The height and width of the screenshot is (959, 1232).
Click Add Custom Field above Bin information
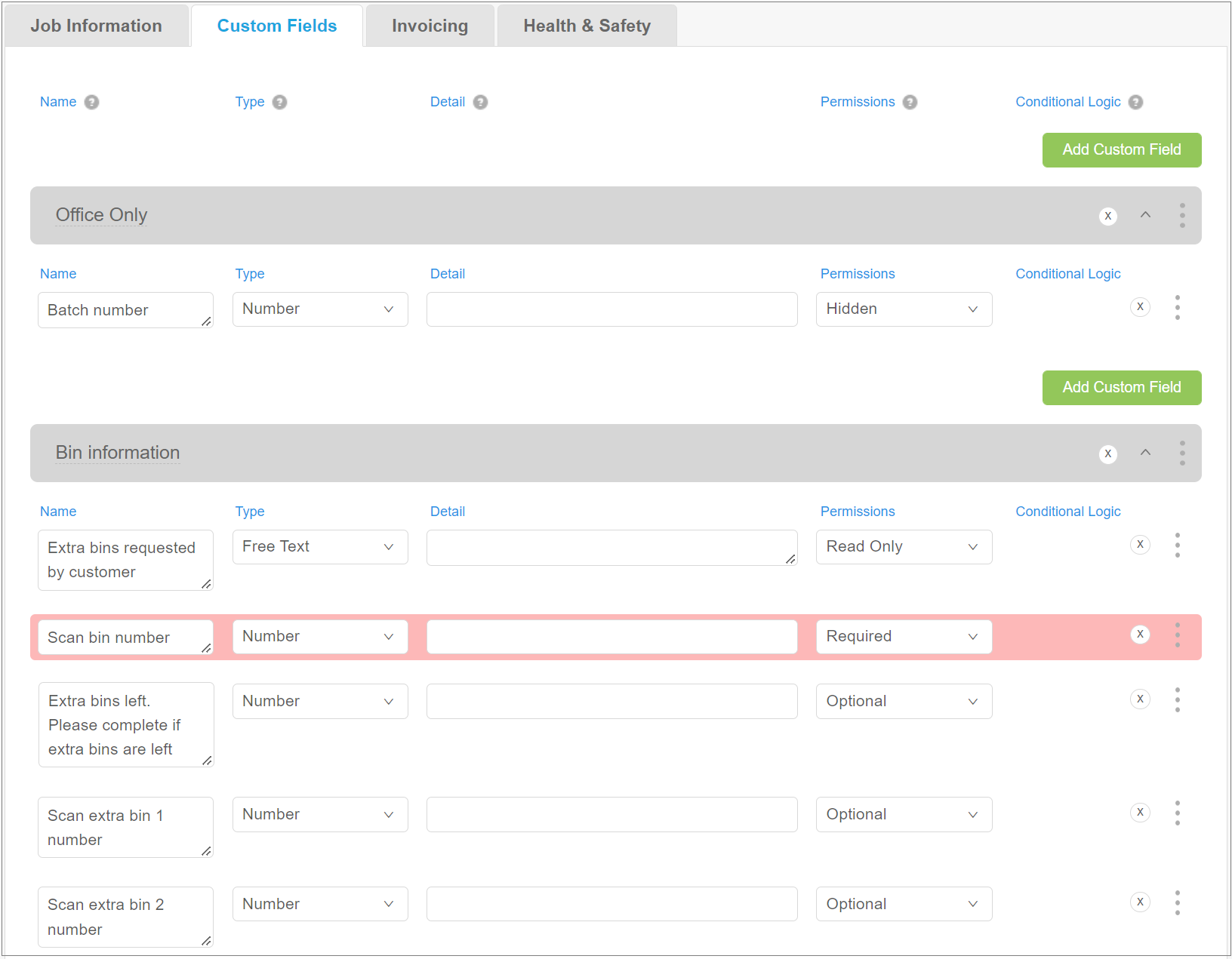[x=1121, y=387]
